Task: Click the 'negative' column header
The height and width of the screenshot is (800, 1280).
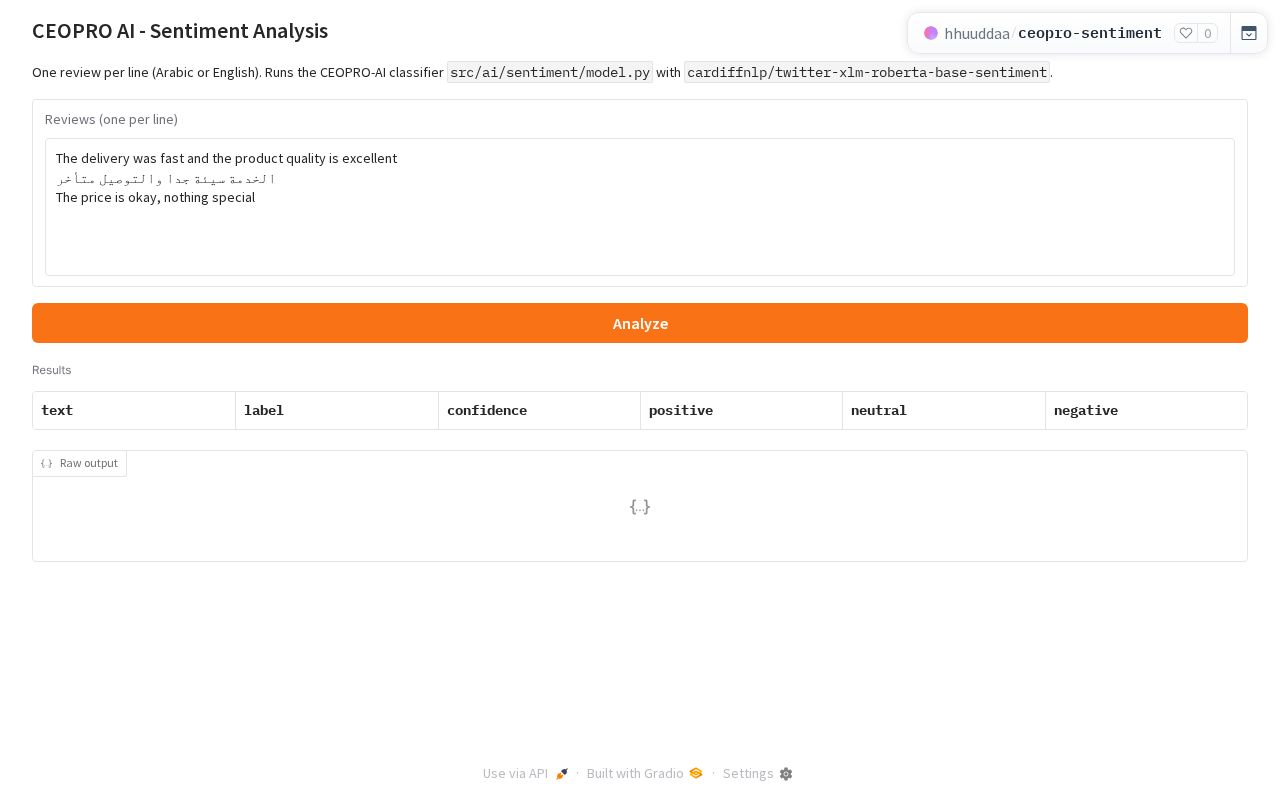Action: [1146, 410]
